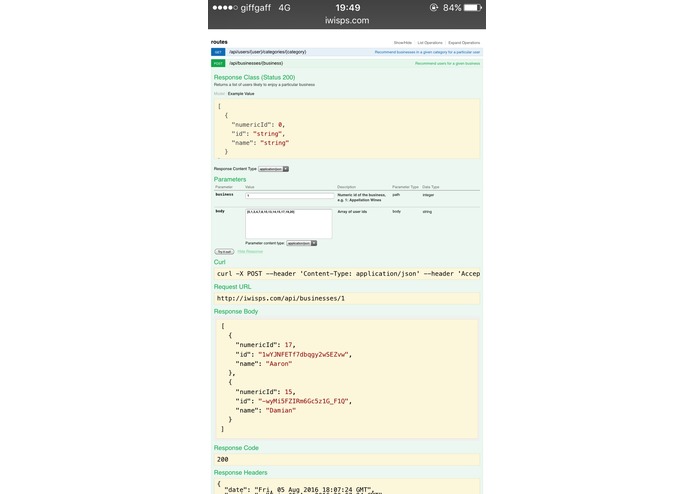Open the /api/users/{user}/categories/{category} path
The image size is (695, 494).
(268, 52)
